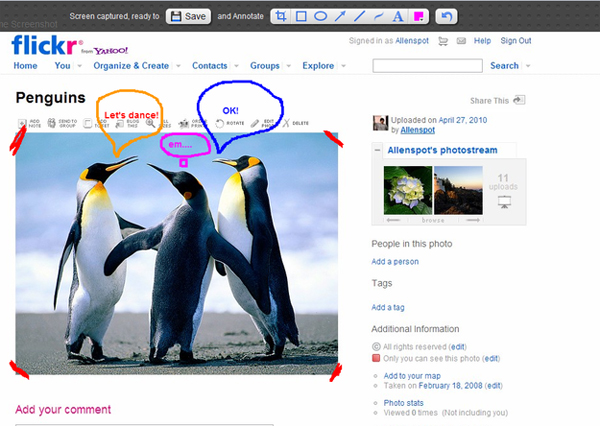Click the photostream browse label

(x=433, y=220)
